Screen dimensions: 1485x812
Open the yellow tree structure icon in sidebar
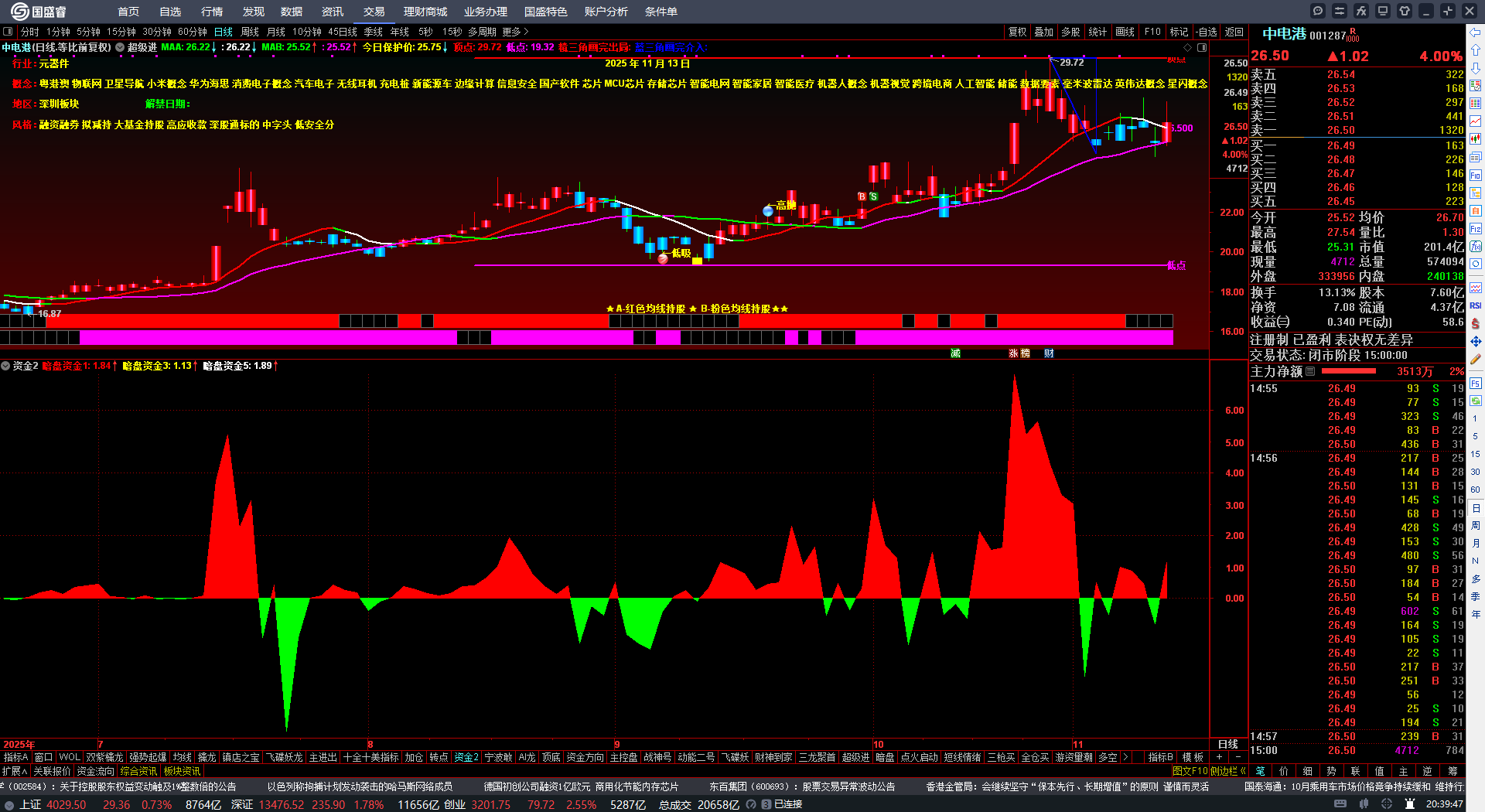click(x=1476, y=193)
